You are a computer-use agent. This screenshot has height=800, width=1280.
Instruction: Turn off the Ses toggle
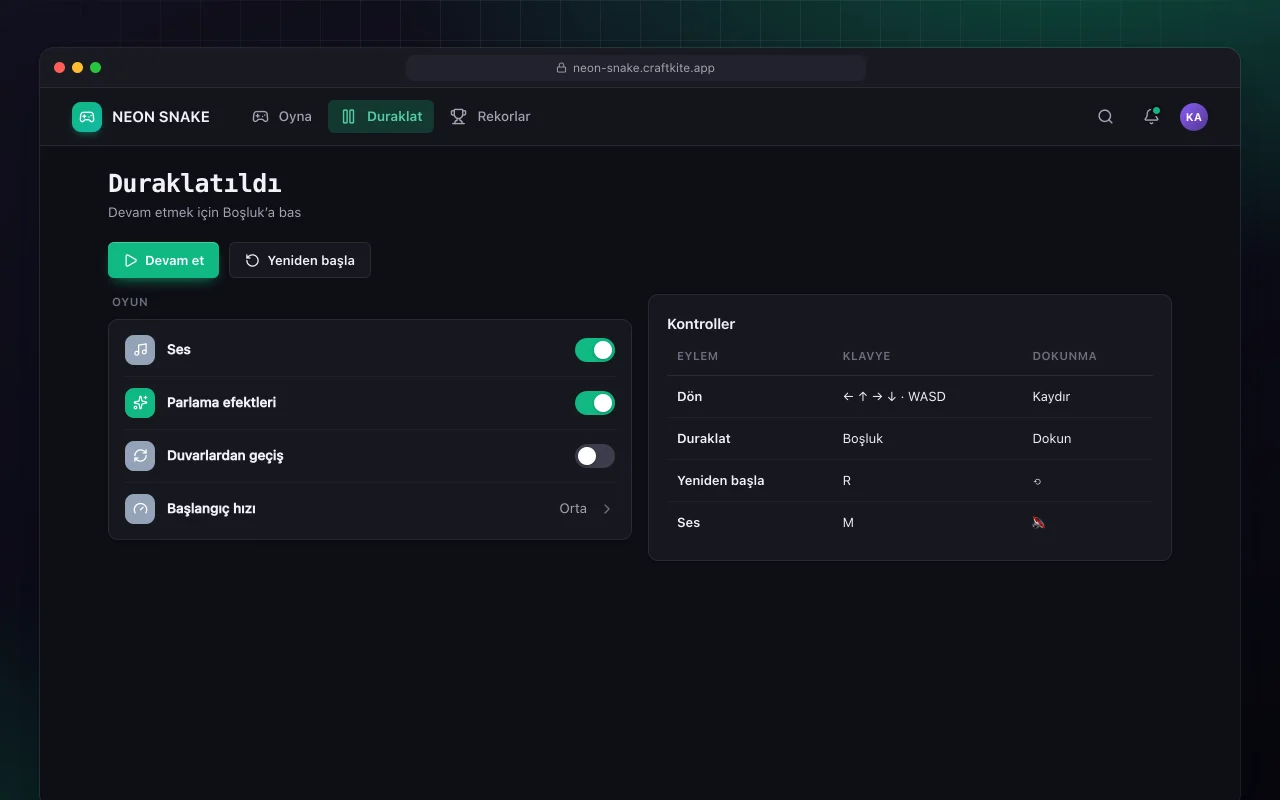click(x=595, y=350)
